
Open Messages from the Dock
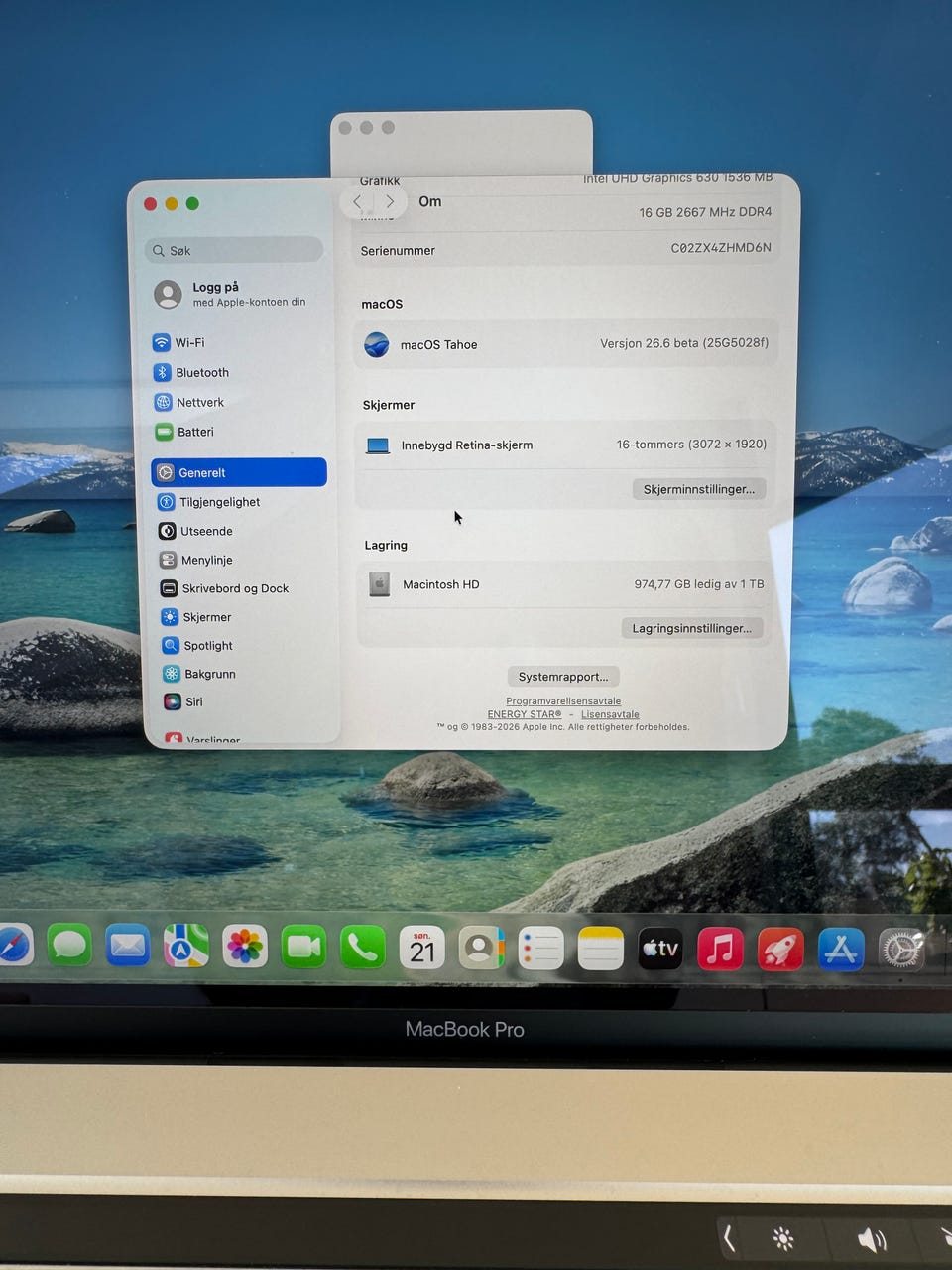point(68,946)
